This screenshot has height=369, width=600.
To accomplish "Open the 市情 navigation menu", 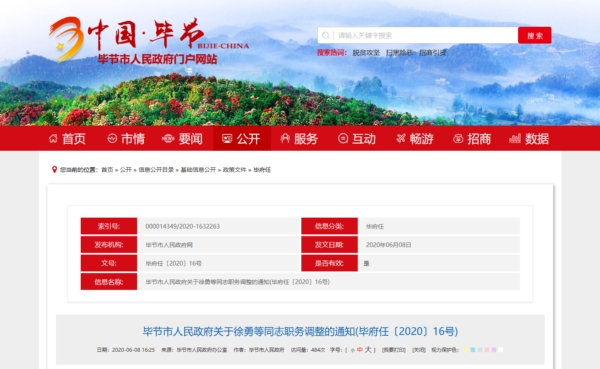I will coord(126,139).
